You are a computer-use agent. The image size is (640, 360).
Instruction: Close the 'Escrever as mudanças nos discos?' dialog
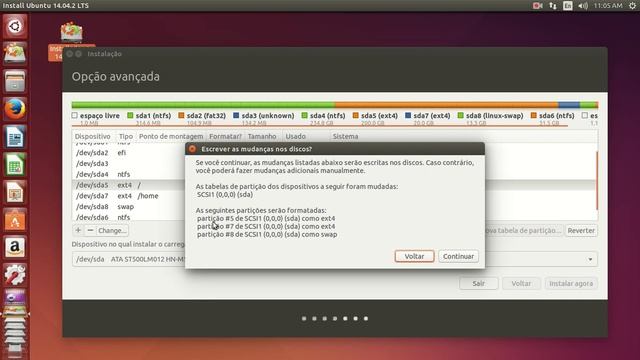(192, 149)
